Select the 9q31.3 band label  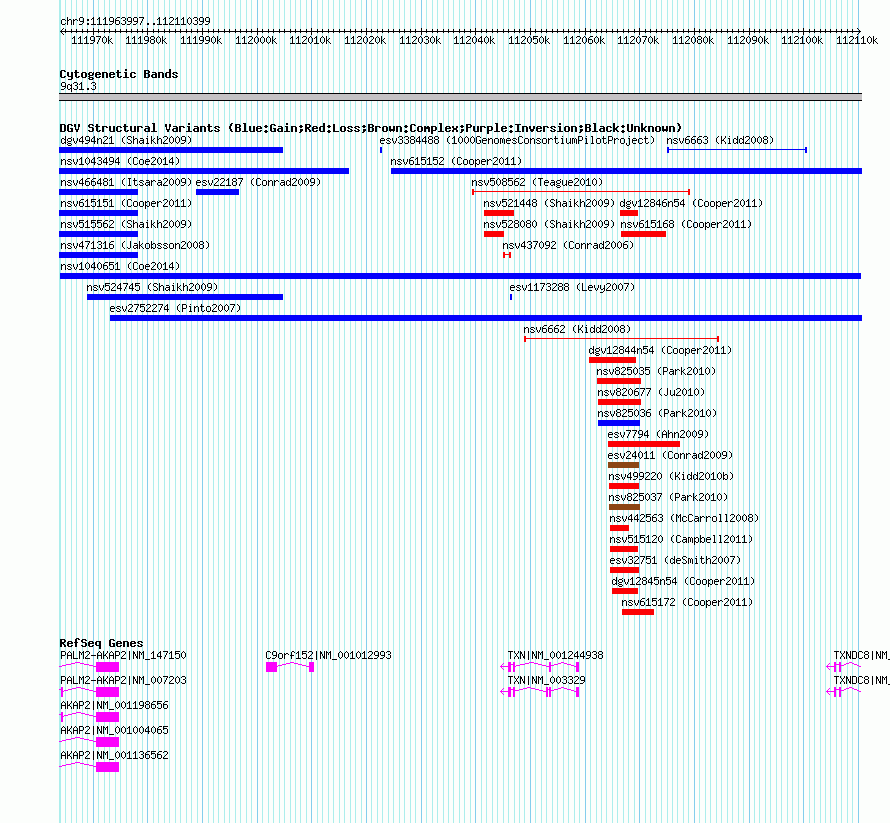point(78,86)
